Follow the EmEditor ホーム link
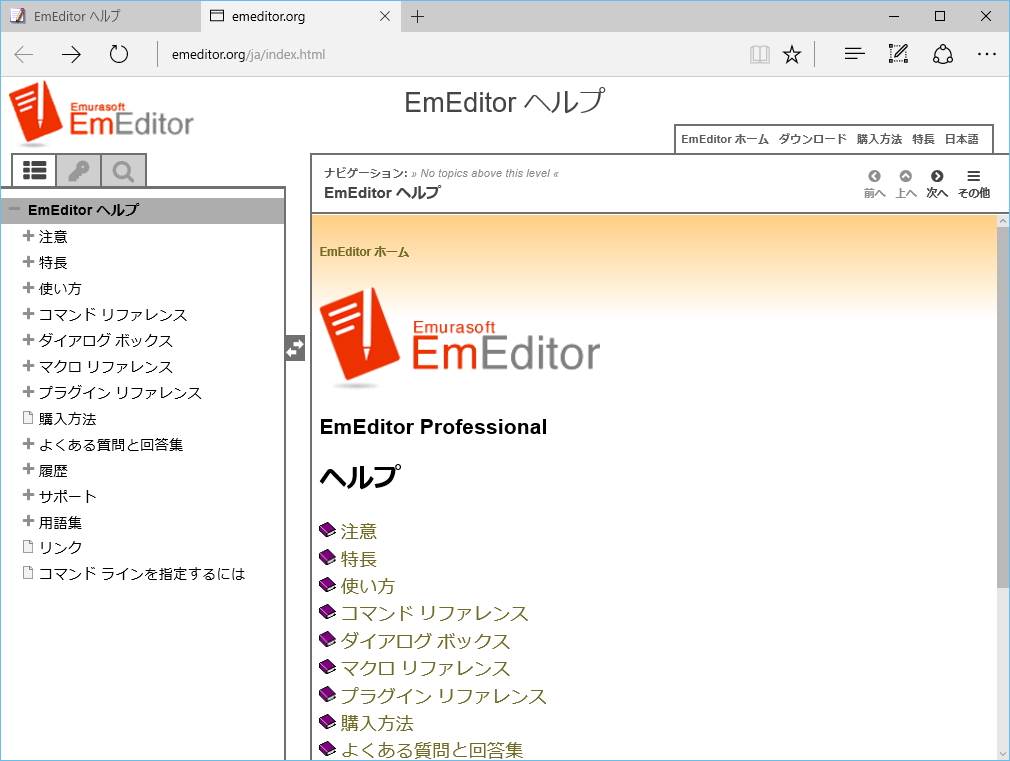The width and height of the screenshot is (1010, 761). point(363,251)
